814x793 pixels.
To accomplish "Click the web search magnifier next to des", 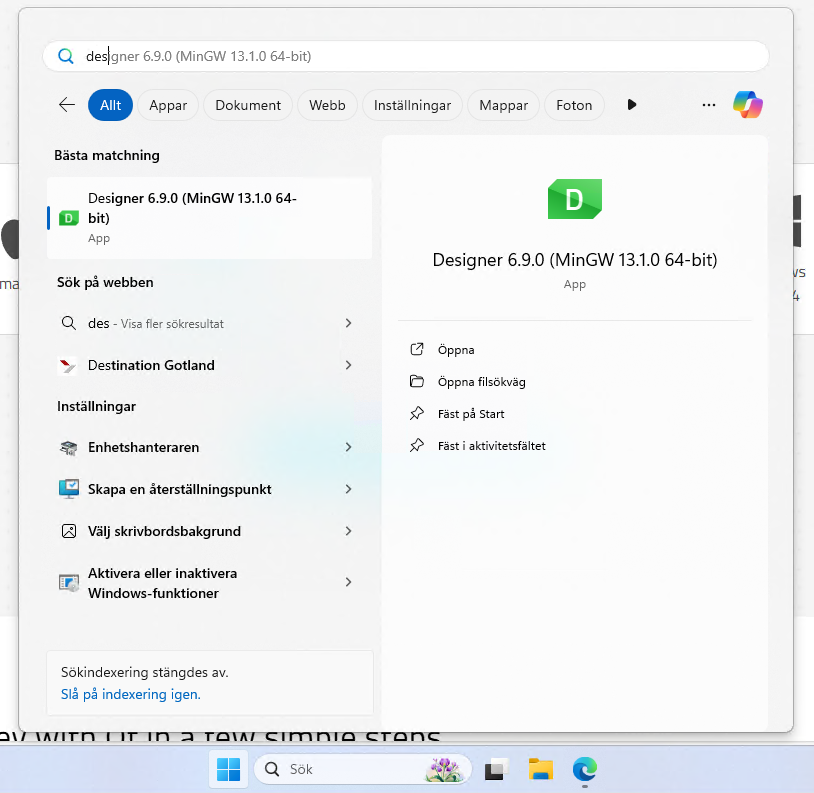I will coord(69,323).
